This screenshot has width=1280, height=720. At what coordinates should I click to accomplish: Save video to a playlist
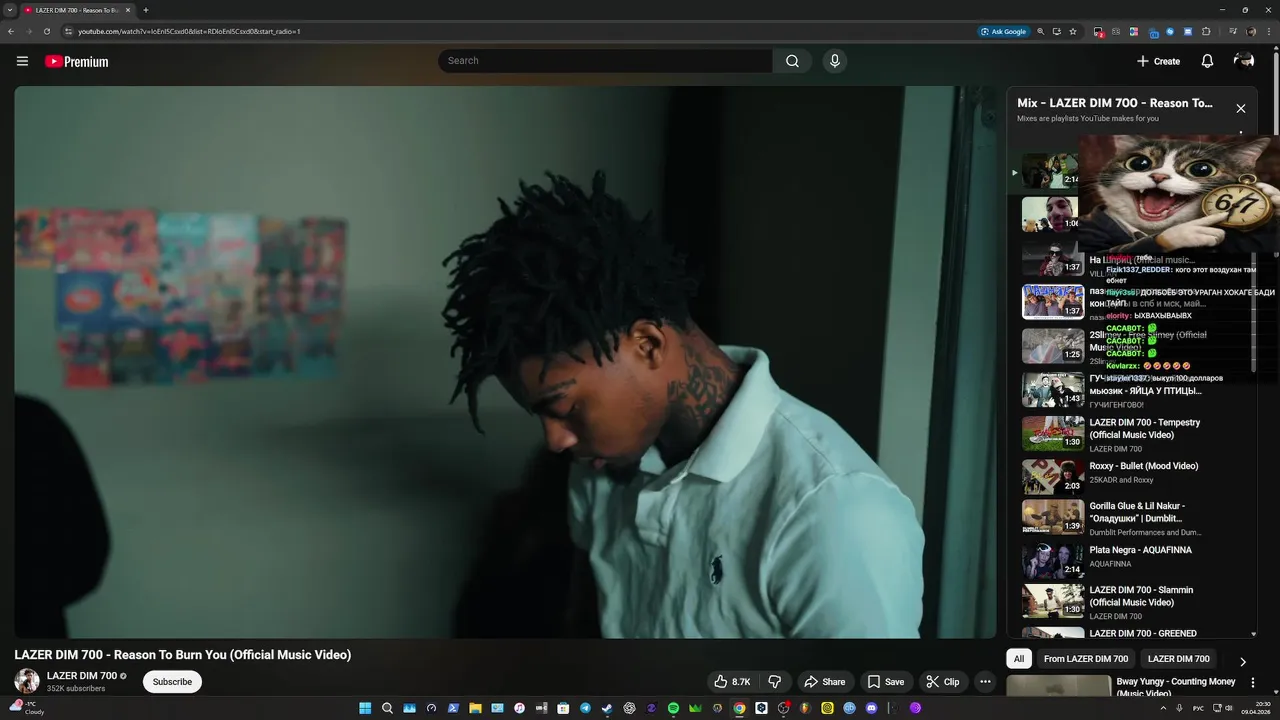coord(886,682)
